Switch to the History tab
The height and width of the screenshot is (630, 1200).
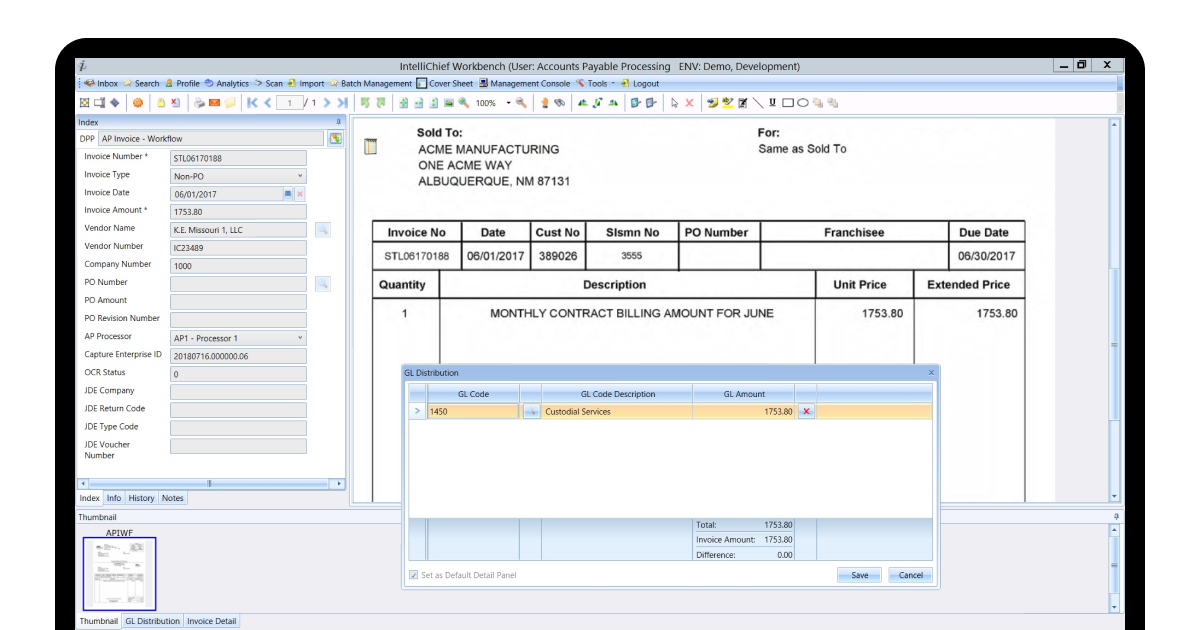click(141, 498)
